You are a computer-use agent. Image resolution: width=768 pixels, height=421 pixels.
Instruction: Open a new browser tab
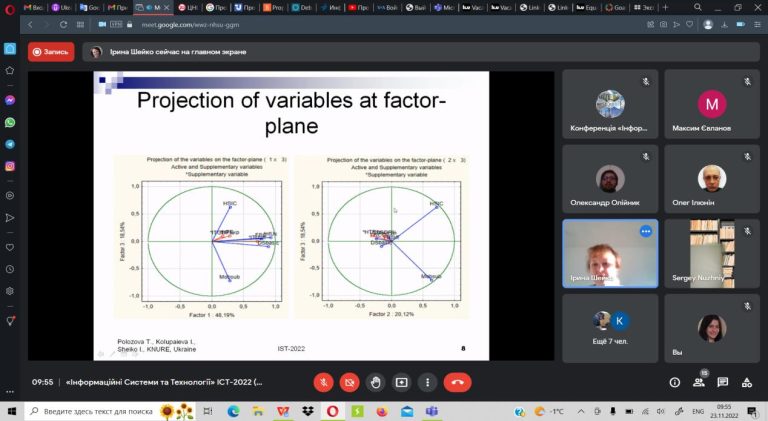pos(665,7)
